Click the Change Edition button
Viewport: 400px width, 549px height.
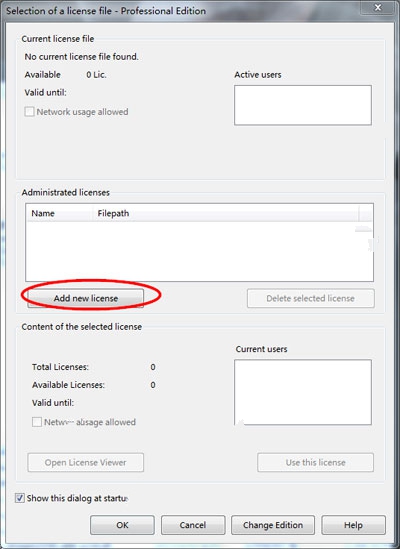click(x=273, y=525)
